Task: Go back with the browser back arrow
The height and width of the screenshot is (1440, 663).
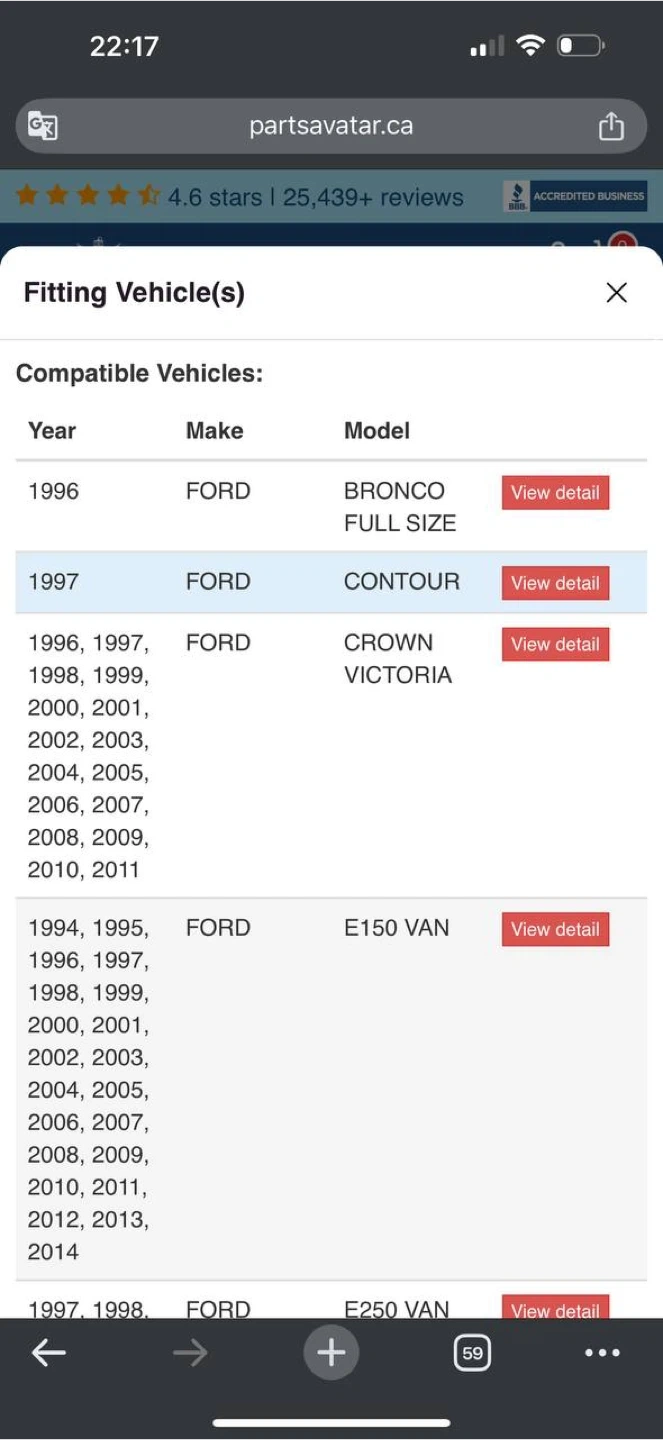Action: (x=48, y=1353)
